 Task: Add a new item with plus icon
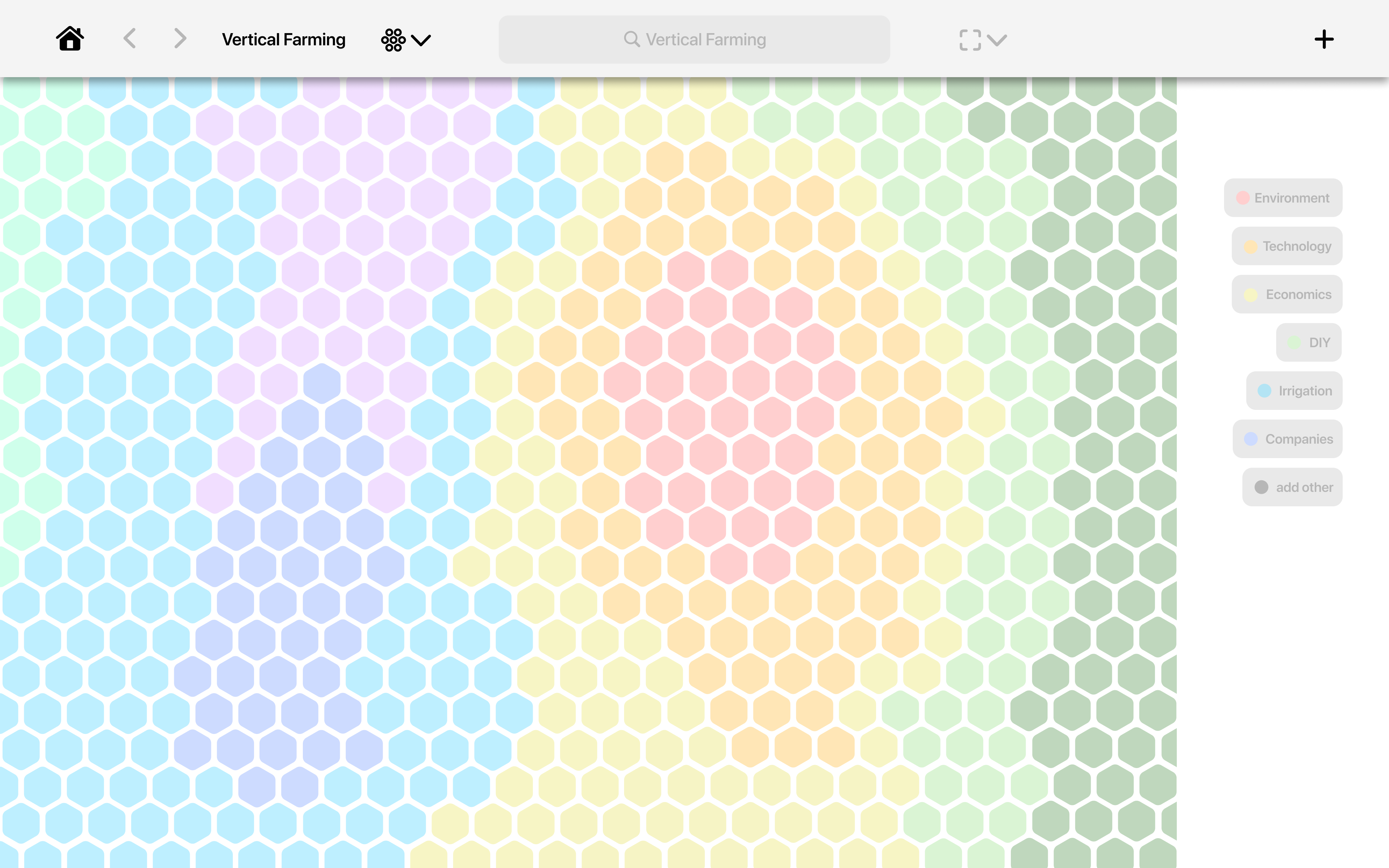coord(1324,40)
